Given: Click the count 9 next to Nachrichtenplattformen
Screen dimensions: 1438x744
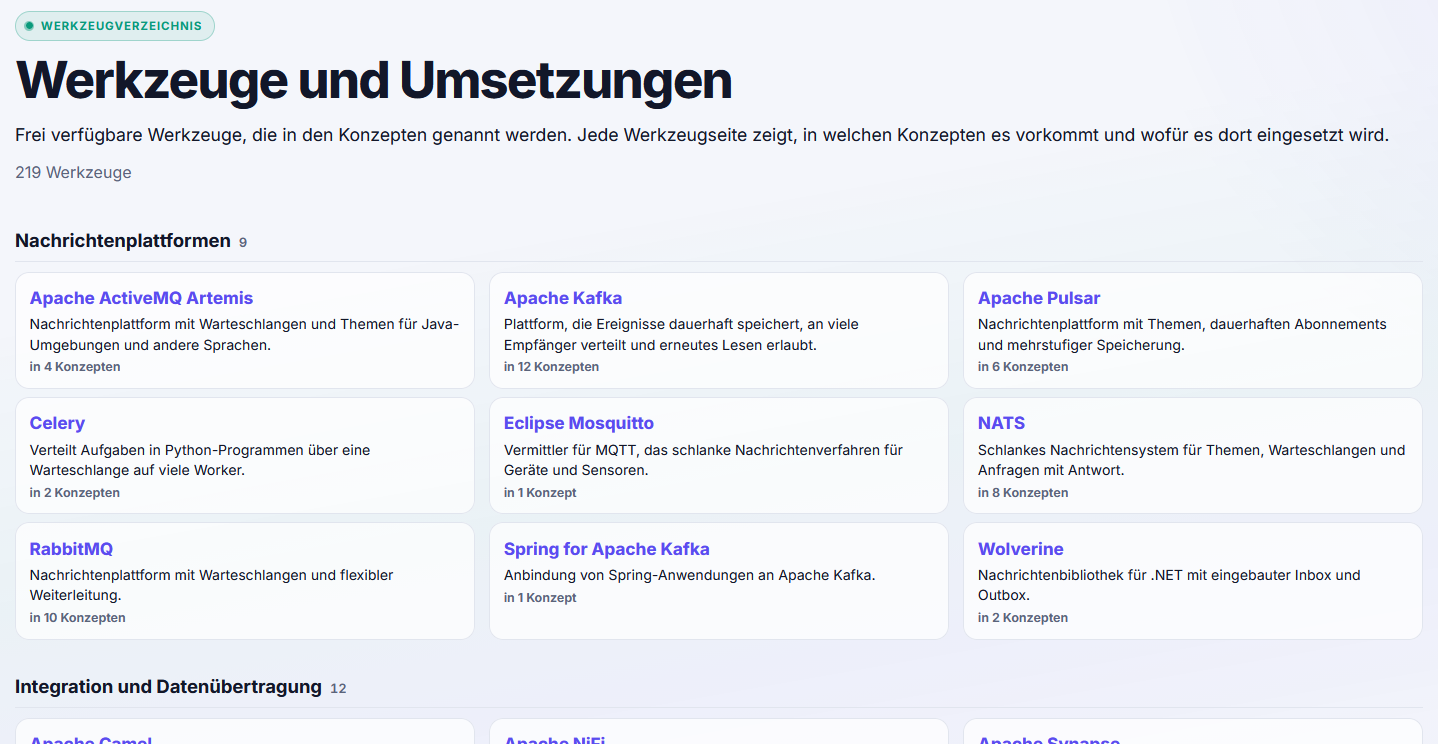Looking at the screenshot, I should pos(243,242).
